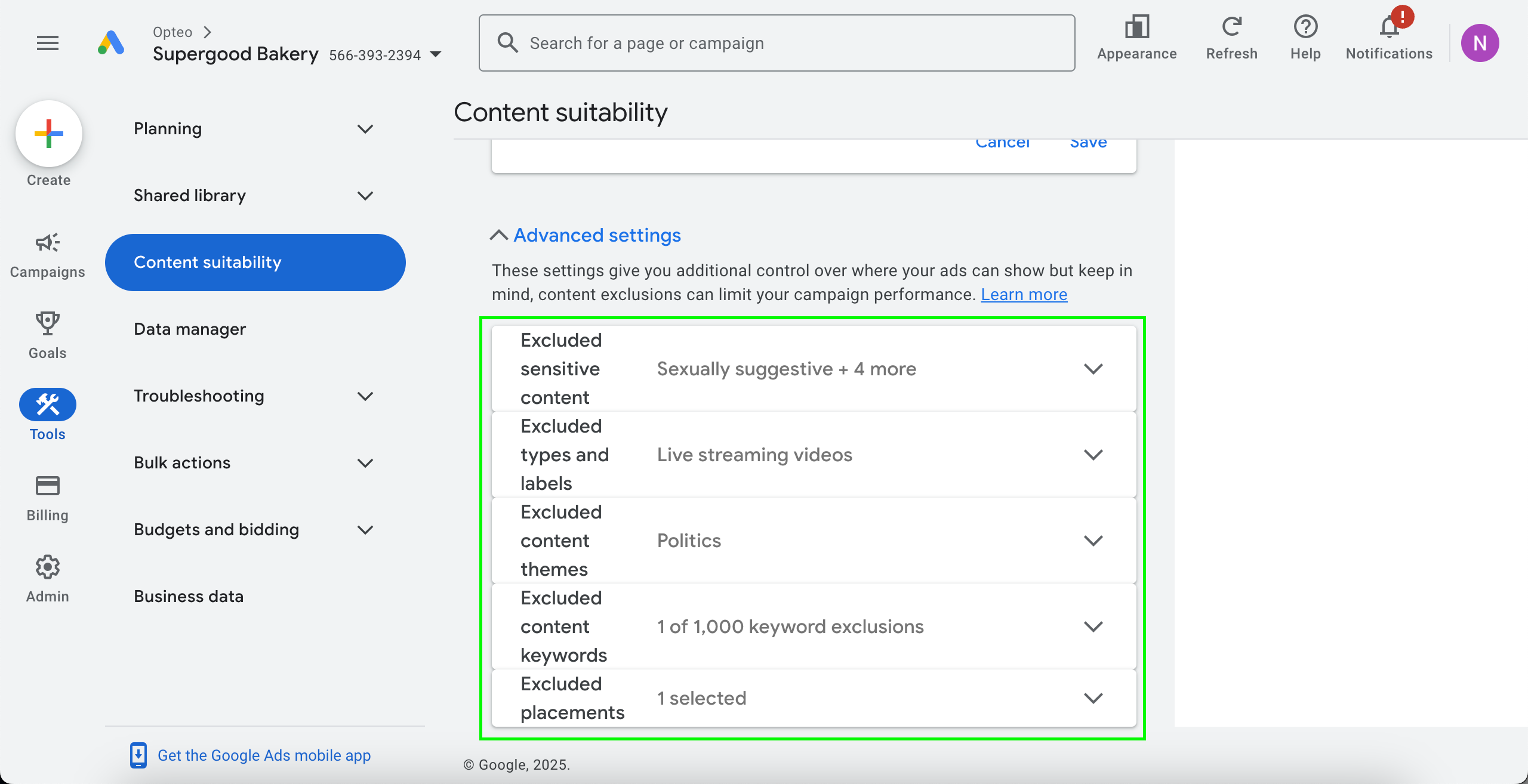The width and height of the screenshot is (1528, 784).
Task: Open Data manager menu item
Action: pyautogui.click(x=190, y=329)
